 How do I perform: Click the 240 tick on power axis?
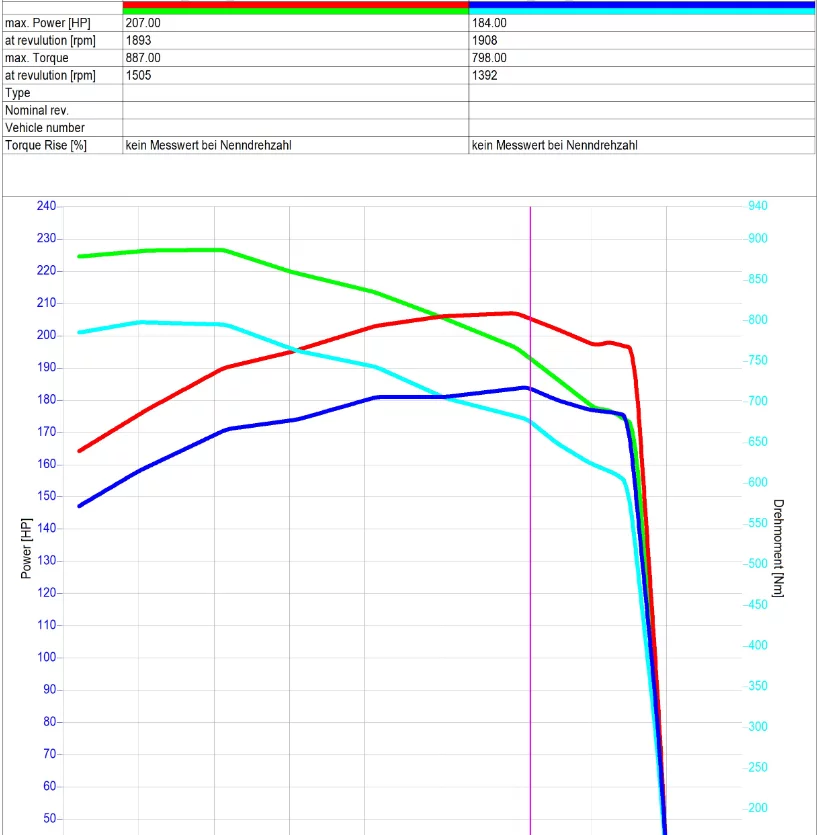(46, 206)
